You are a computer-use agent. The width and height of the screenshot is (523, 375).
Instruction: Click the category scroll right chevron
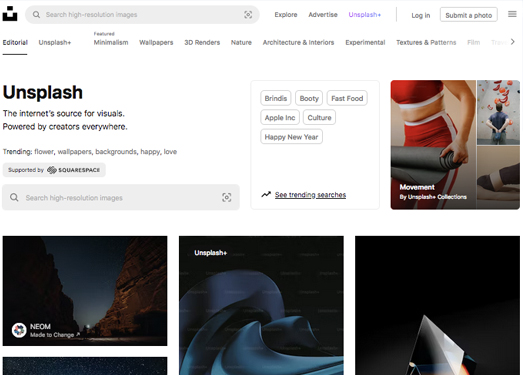coord(513,42)
